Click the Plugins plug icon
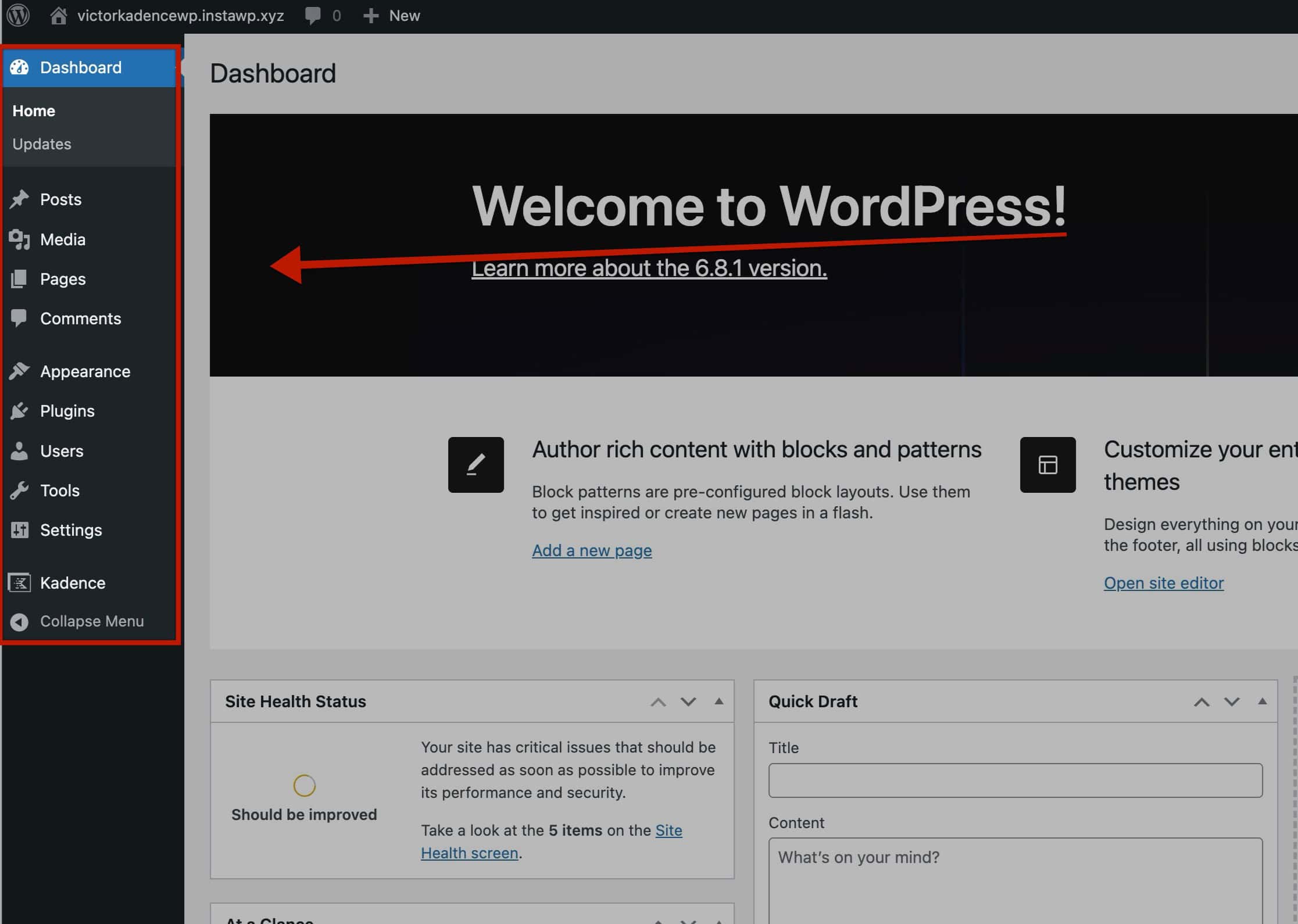 pyautogui.click(x=19, y=411)
